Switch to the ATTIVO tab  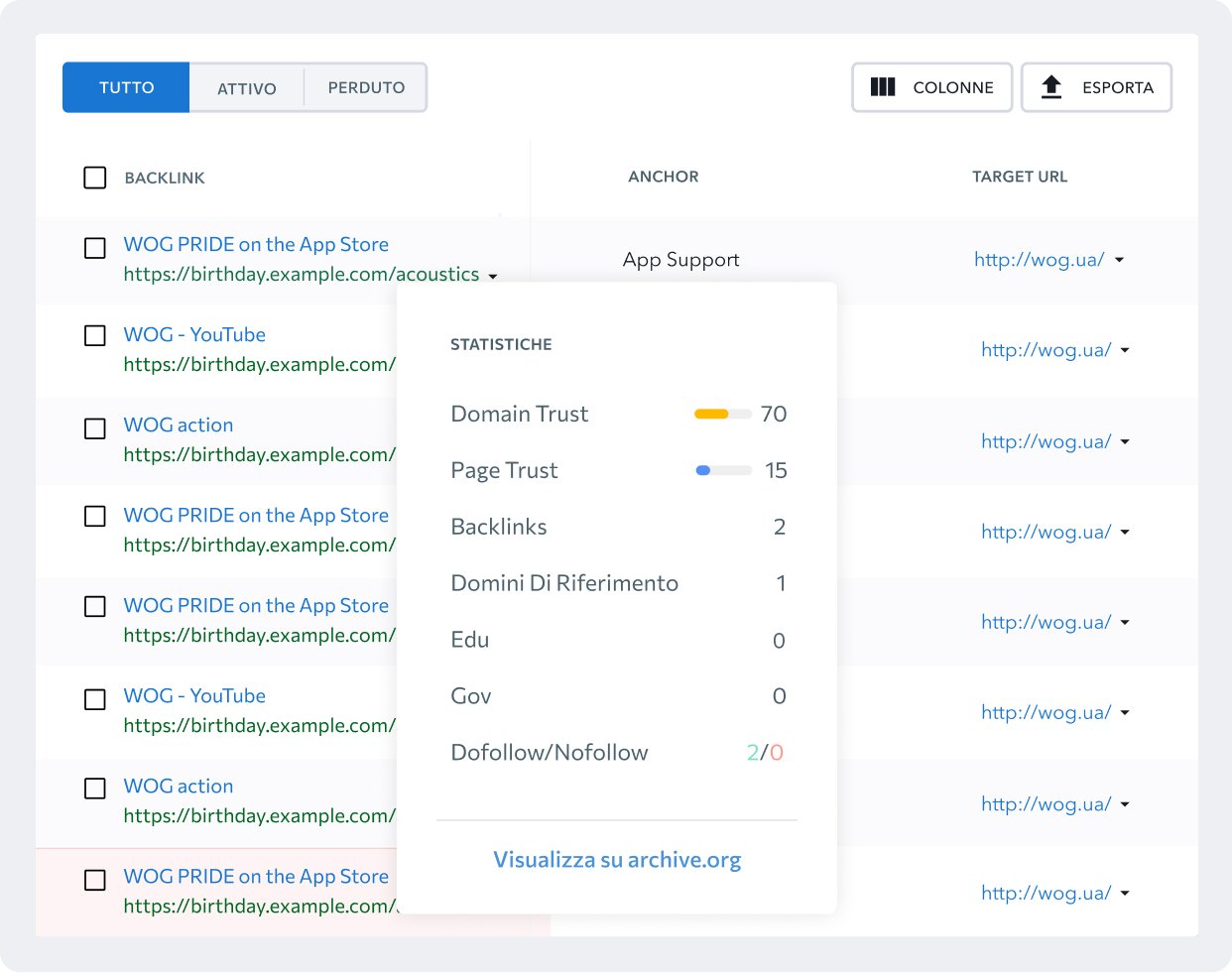[x=247, y=88]
